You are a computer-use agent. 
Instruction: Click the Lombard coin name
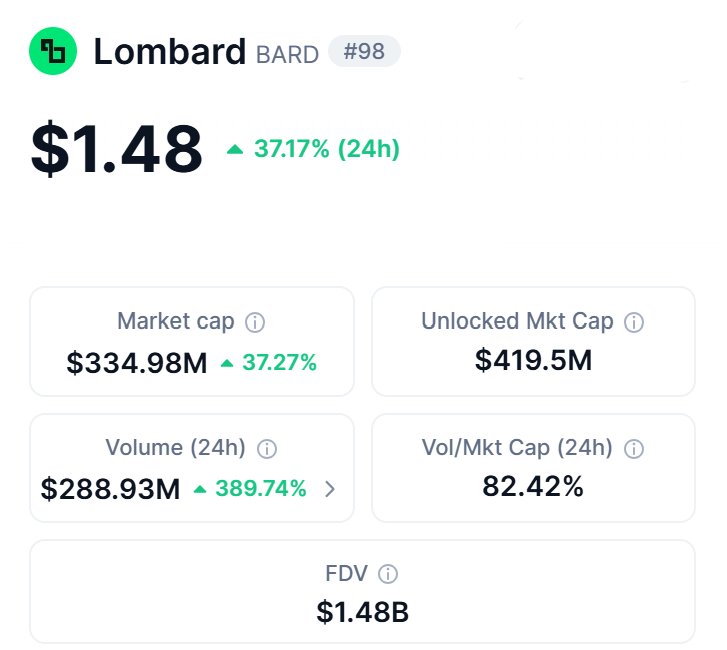coord(169,51)
